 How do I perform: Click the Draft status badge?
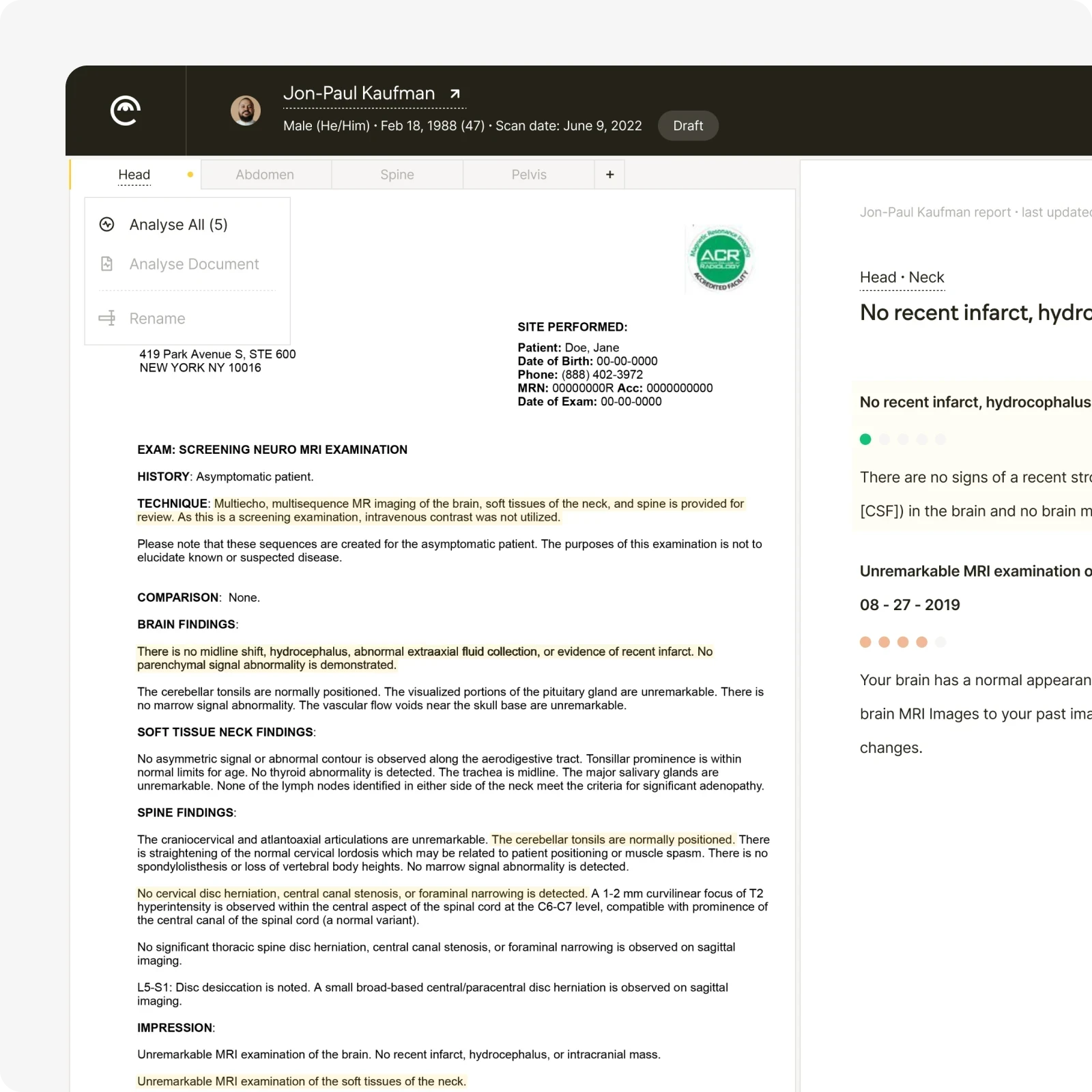click(688, 126)
